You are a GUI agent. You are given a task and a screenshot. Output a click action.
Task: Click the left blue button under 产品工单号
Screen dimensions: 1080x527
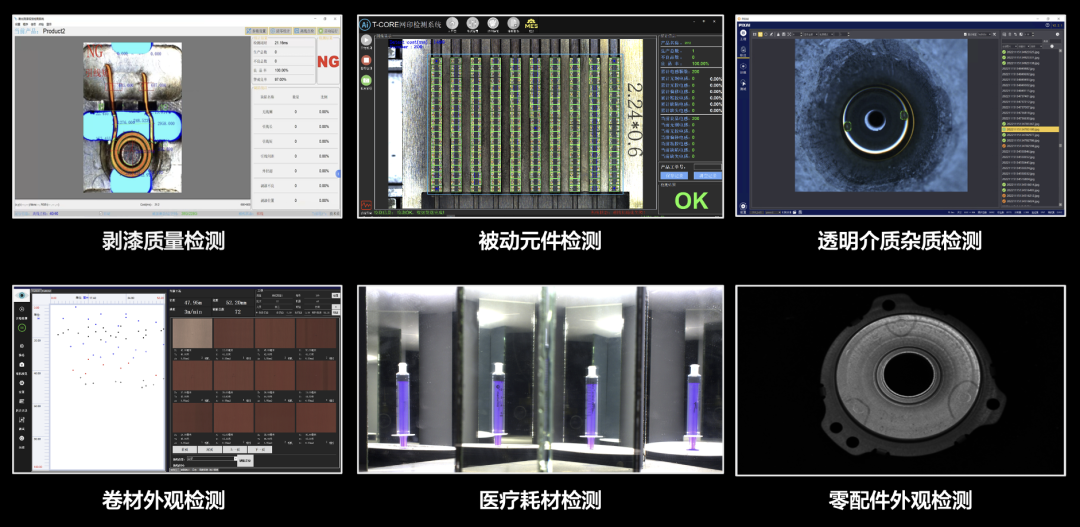click(x=674, y=176)
